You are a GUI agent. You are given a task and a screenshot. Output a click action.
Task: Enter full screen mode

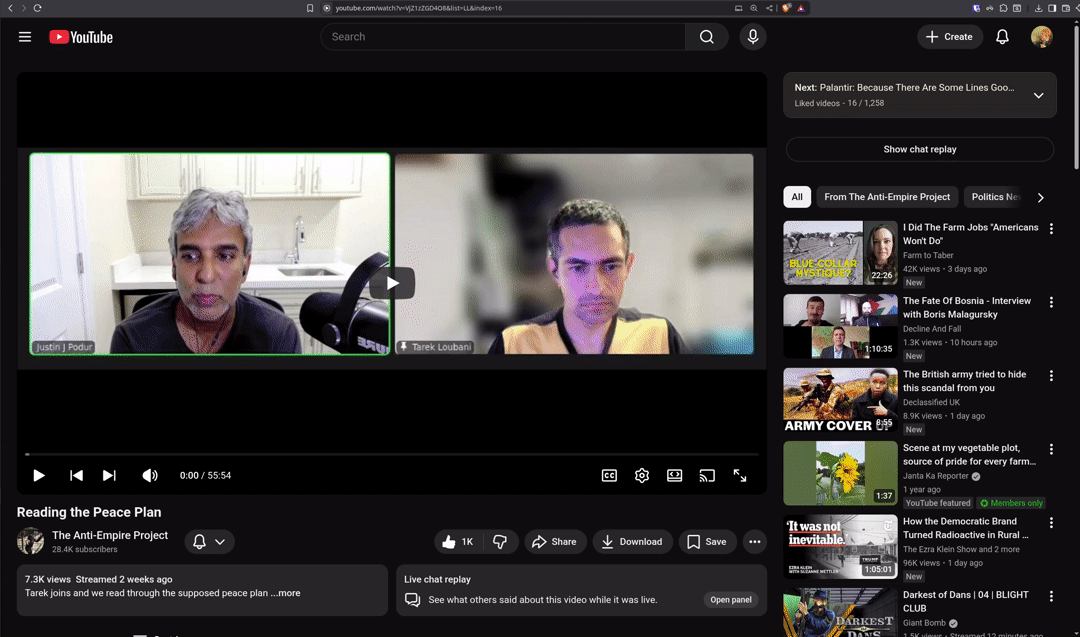pyautogui.click(x=740, y=476)
